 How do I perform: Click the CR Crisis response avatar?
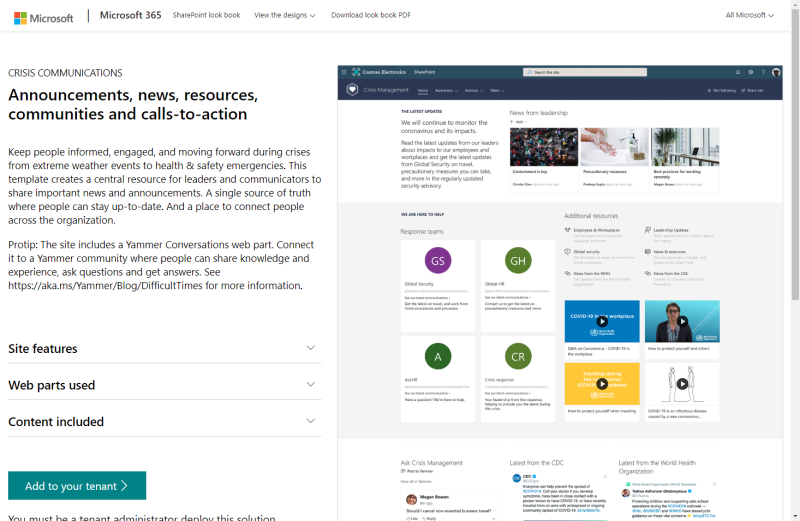tap(518, 357)
